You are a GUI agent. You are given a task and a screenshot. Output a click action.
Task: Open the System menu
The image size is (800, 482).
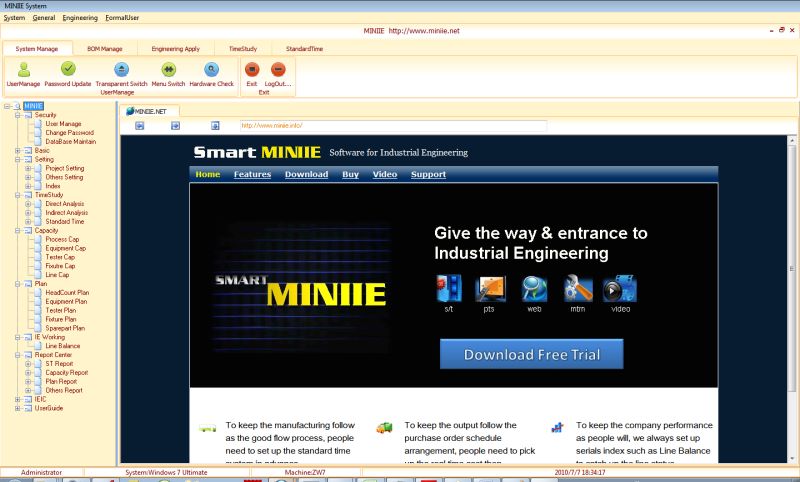(14, 17)
